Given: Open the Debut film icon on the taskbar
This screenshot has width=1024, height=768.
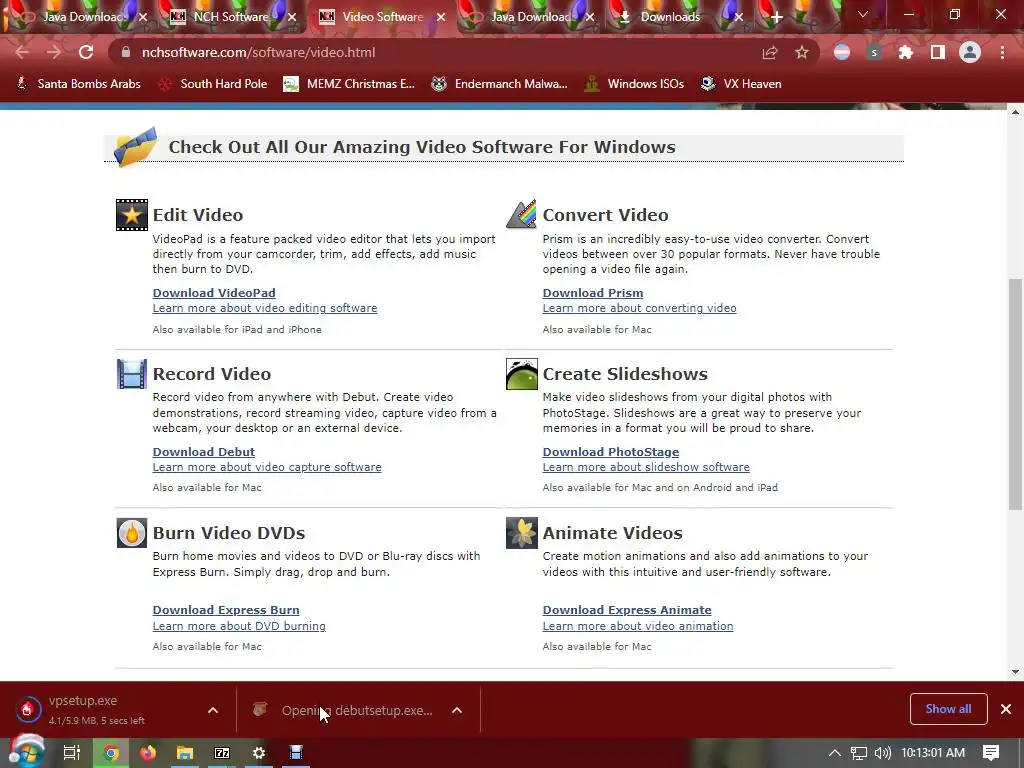Looking at the screenshot, I should coord(296,753).
